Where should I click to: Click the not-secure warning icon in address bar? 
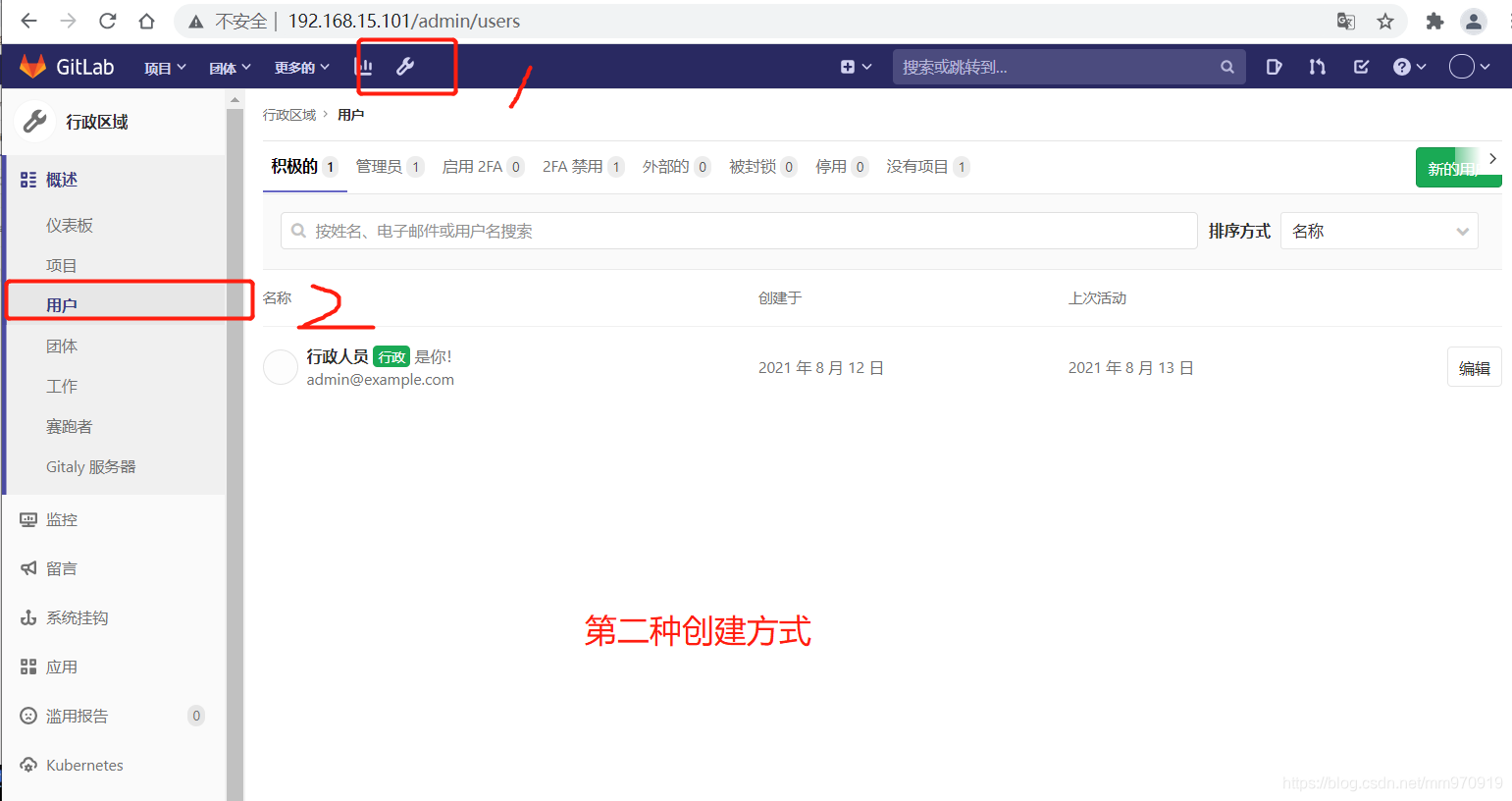196,22
